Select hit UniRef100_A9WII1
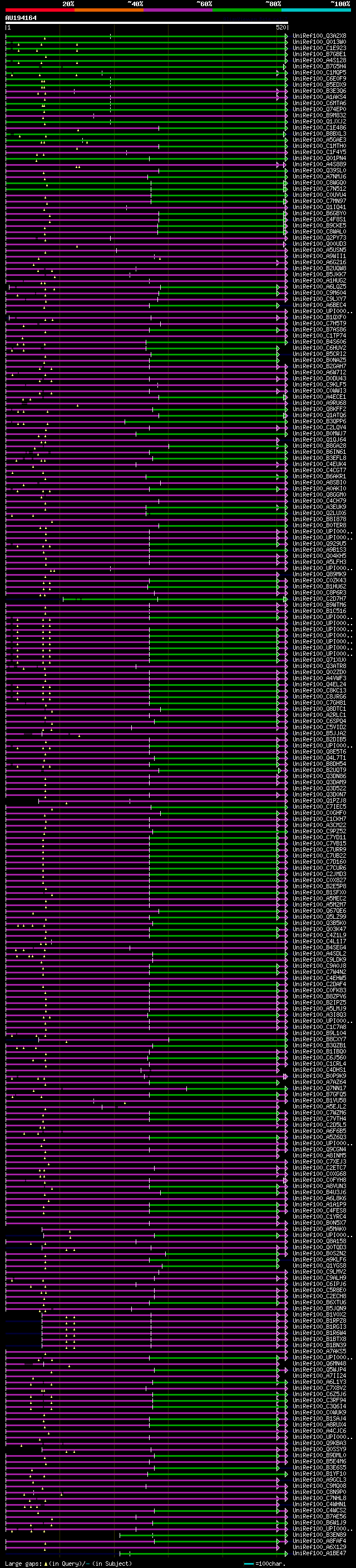The width and height of the screenshot is (356, 1568). coord(319,256)
